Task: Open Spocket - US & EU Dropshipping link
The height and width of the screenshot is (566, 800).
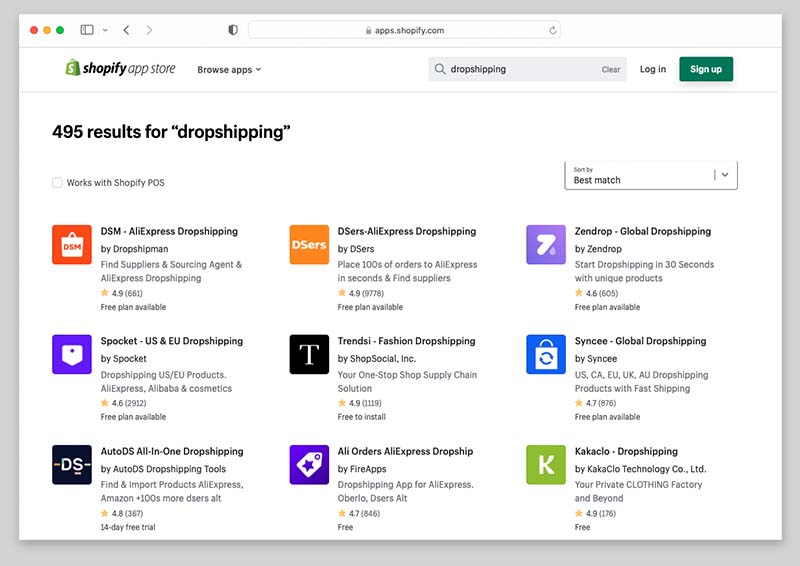Action: point(171,341)
